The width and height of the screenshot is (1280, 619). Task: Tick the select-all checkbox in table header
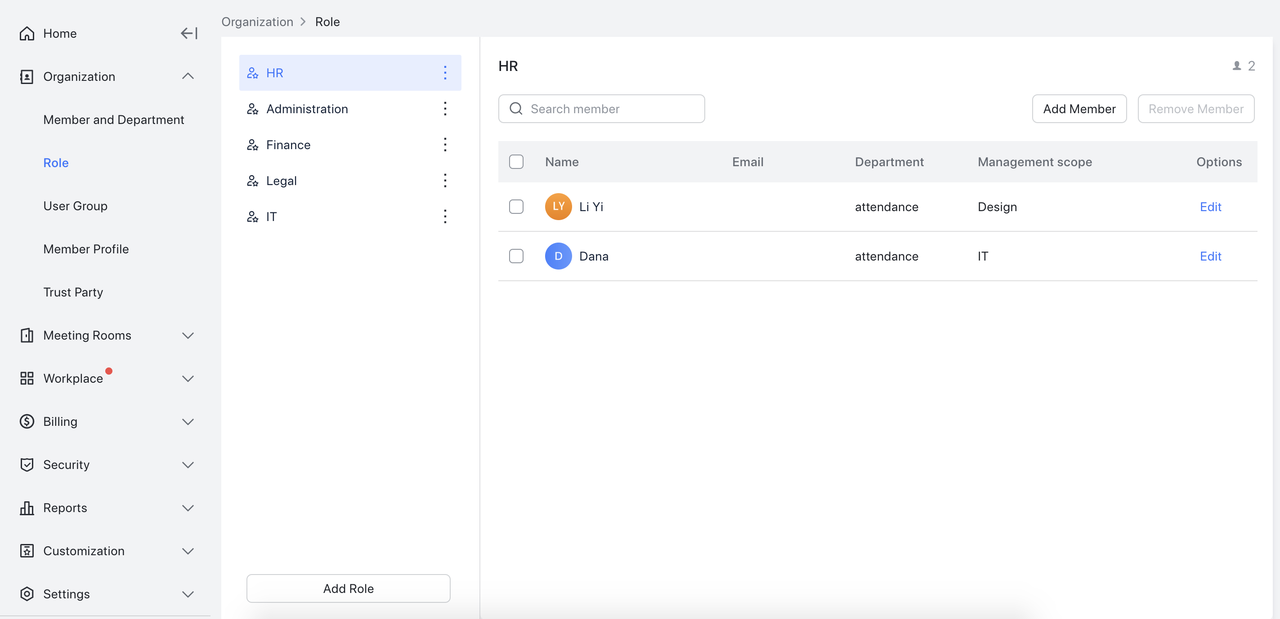click(x=516, y=162)
